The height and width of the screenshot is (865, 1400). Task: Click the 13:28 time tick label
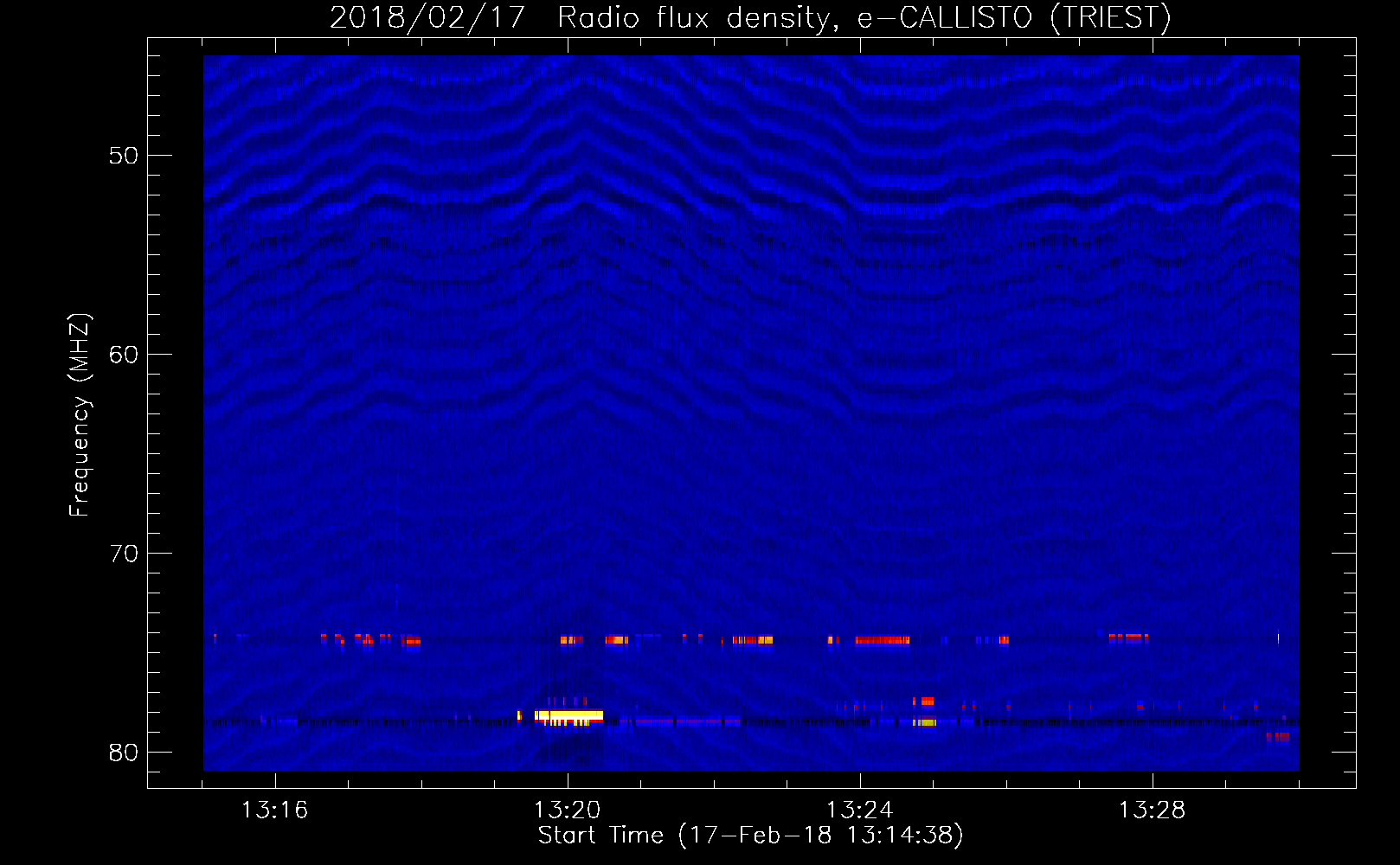point(1152,811)
